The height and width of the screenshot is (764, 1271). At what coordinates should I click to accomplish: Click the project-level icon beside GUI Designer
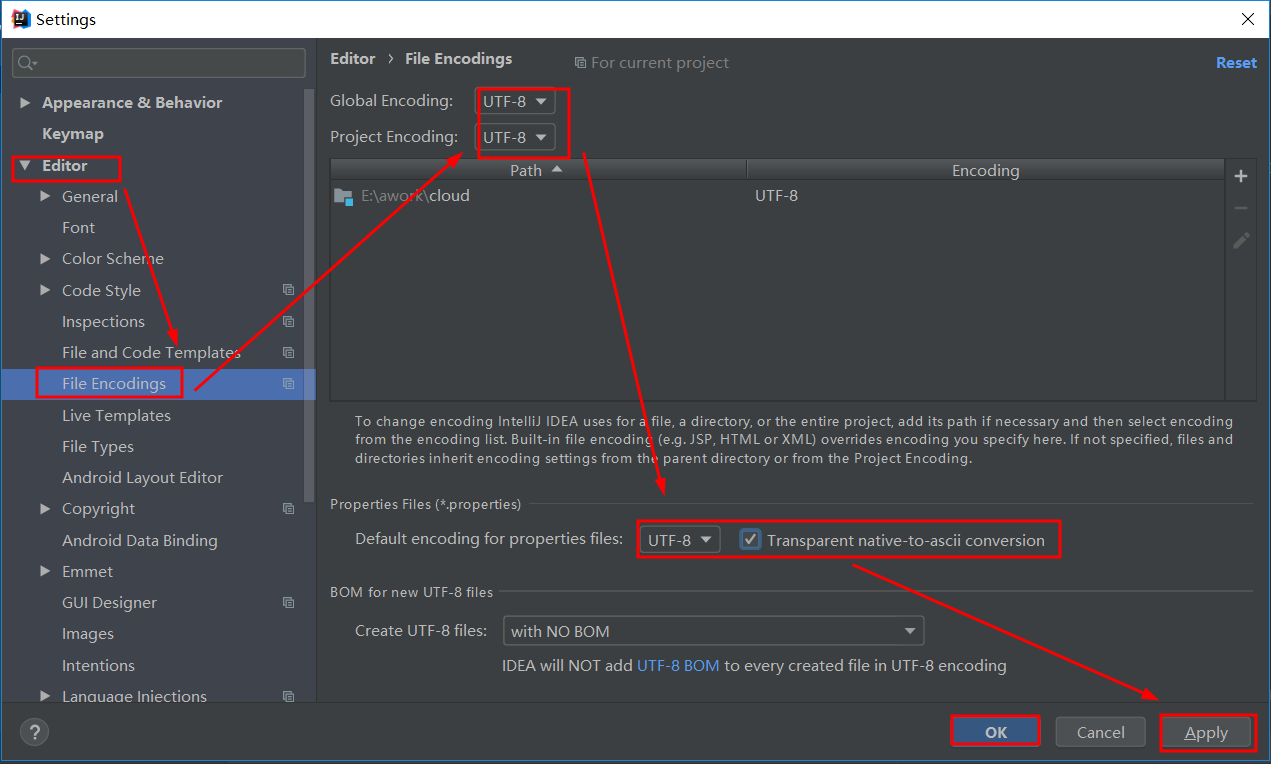288,602
